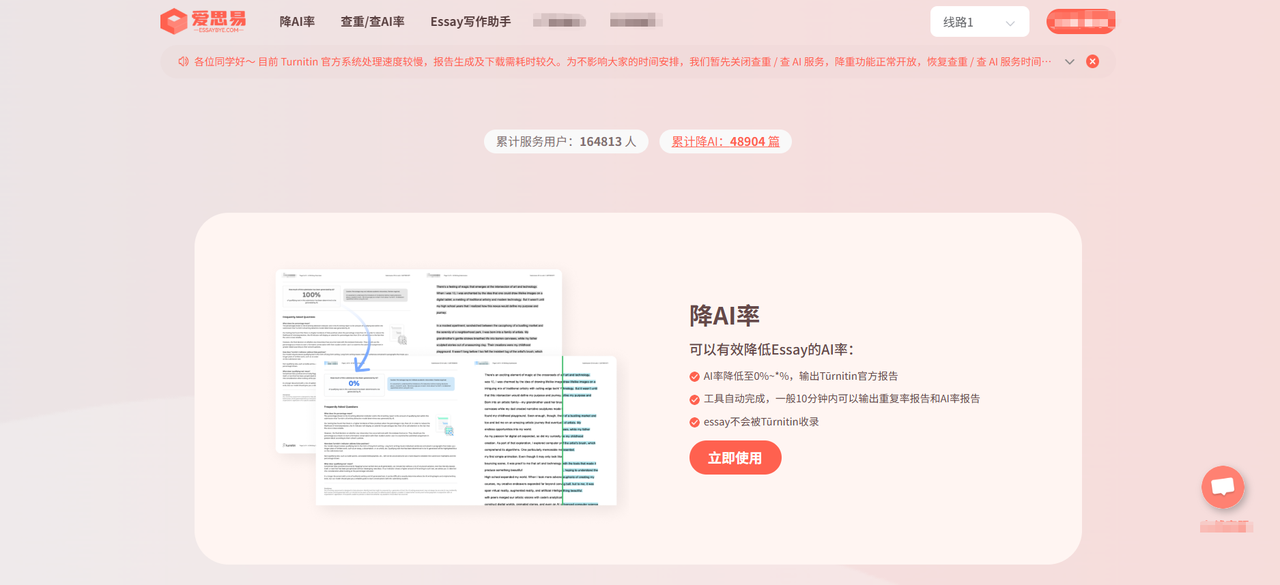Open the chat support bubble icon
Image resolution: width=1280 pixels, height=585 pixels.
1222,487
